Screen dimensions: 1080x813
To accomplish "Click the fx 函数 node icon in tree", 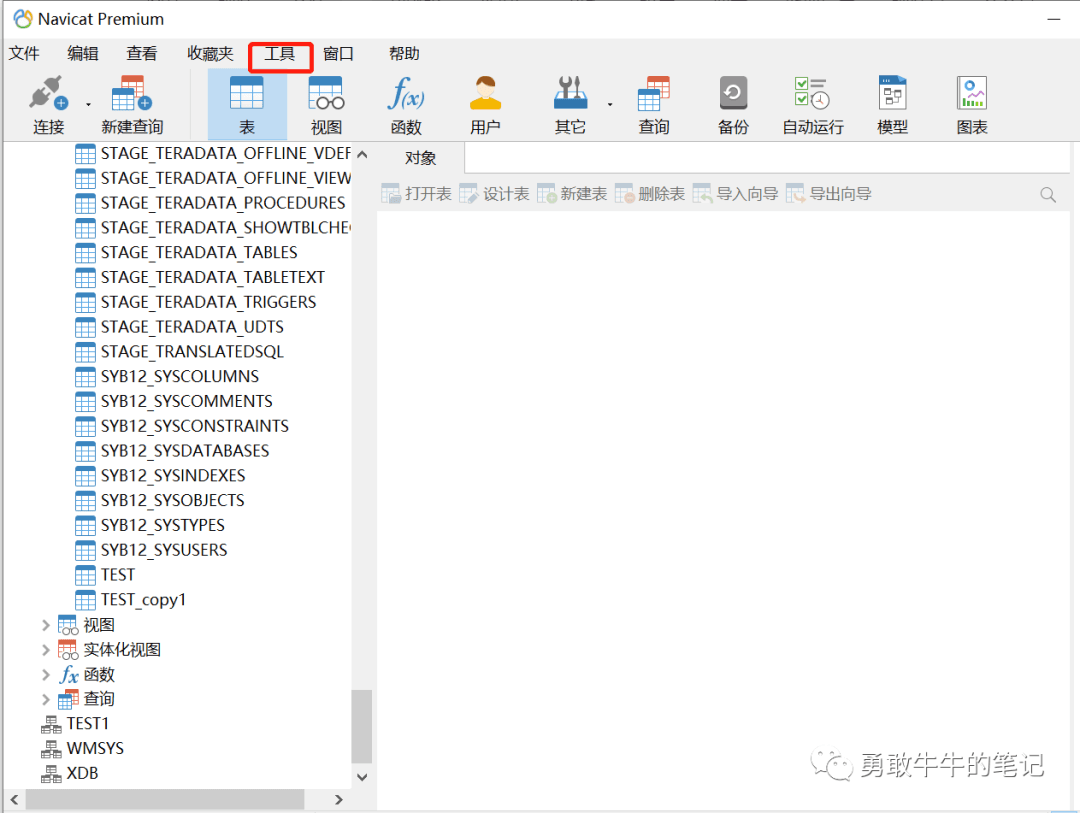I will pos(68,675).
